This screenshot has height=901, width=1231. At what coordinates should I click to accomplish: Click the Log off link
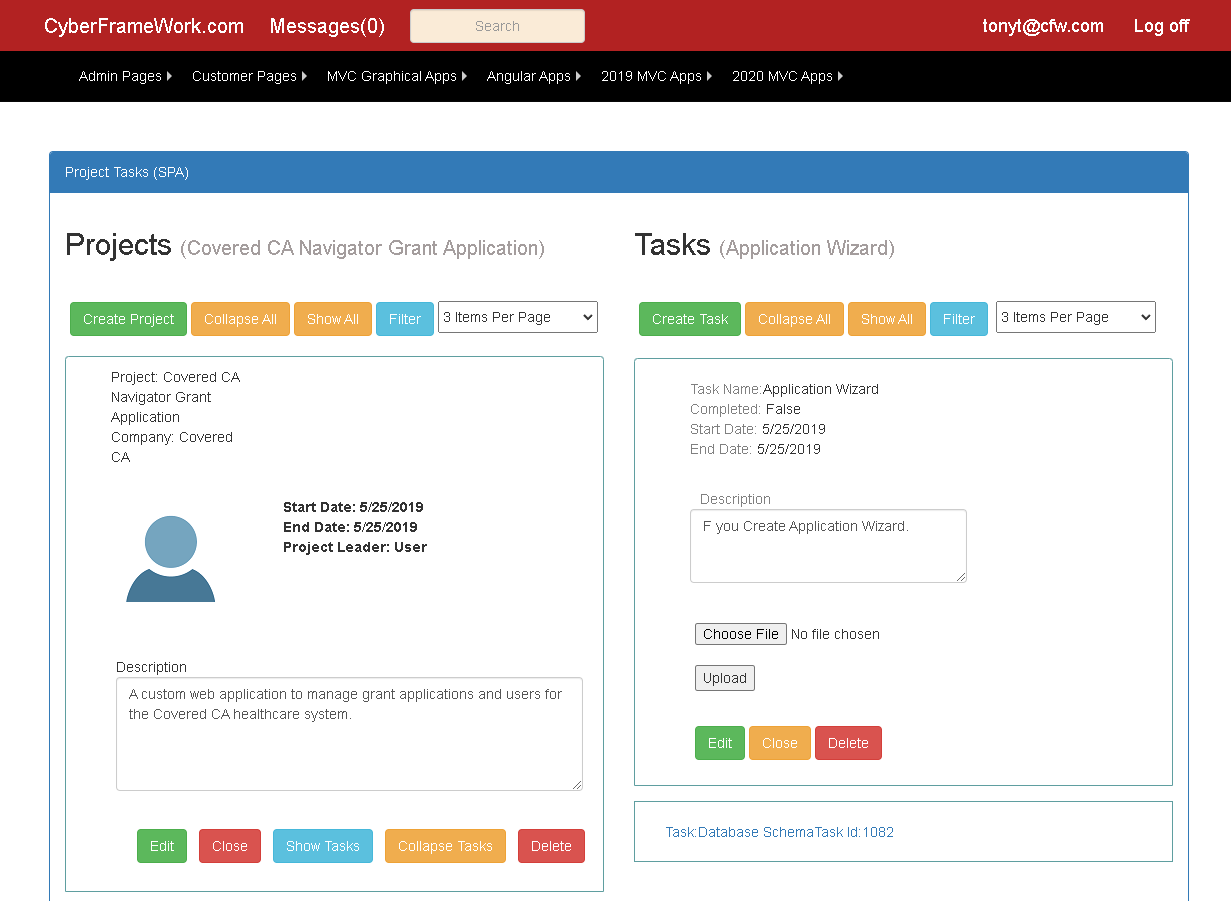(x=1161, y=26)
